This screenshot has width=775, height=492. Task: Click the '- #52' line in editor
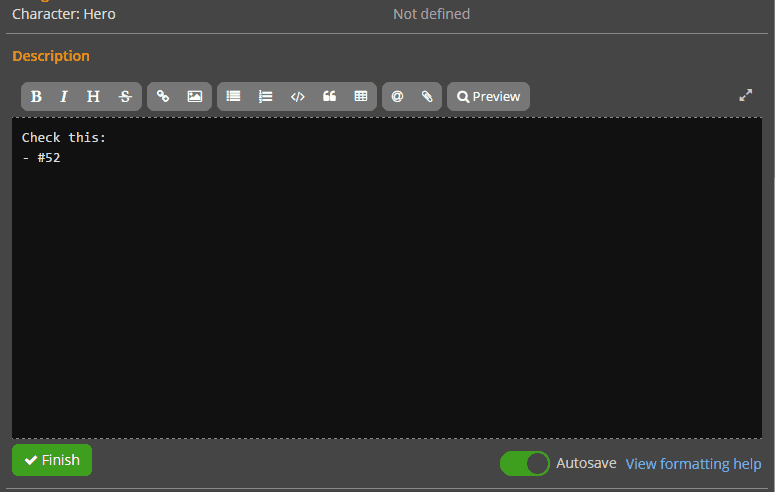tap(42, 158)
